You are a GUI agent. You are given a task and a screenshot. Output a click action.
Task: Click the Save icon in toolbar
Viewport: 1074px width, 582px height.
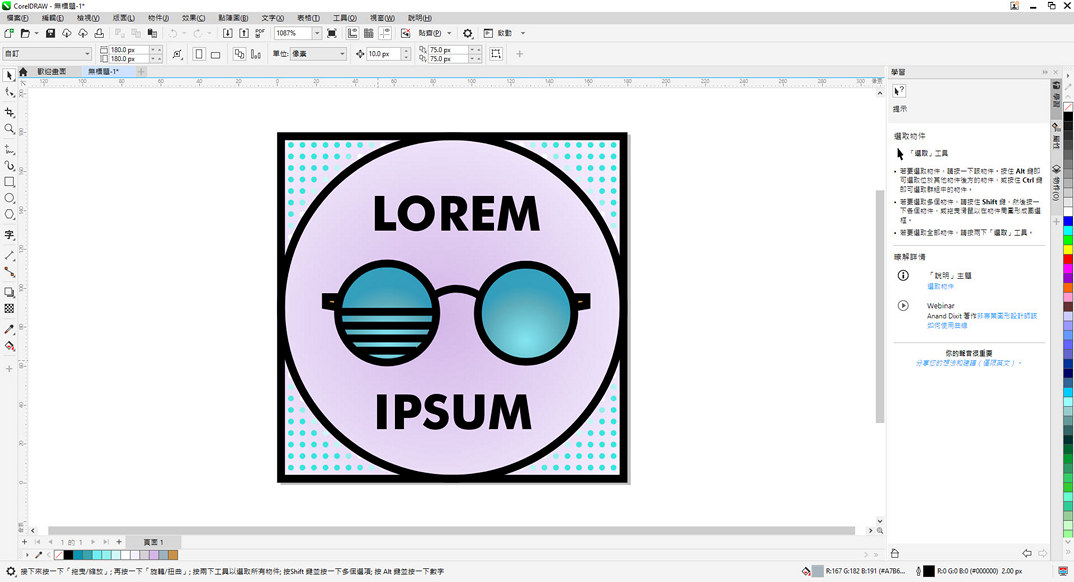(x=50, y=33)
